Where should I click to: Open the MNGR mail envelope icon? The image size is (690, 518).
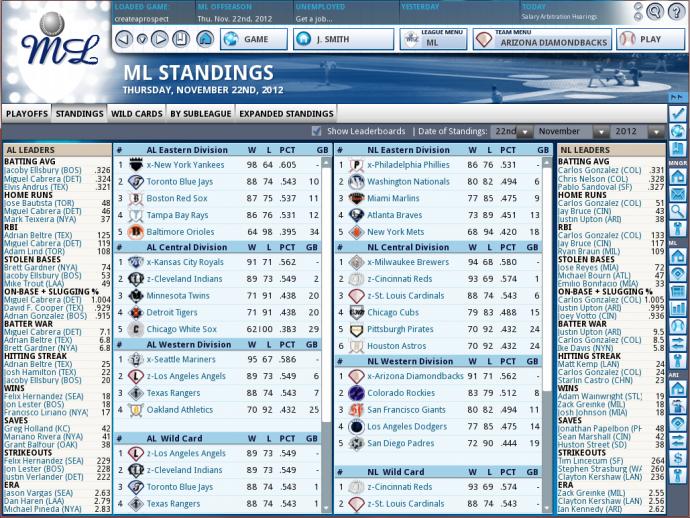(678, 194)
